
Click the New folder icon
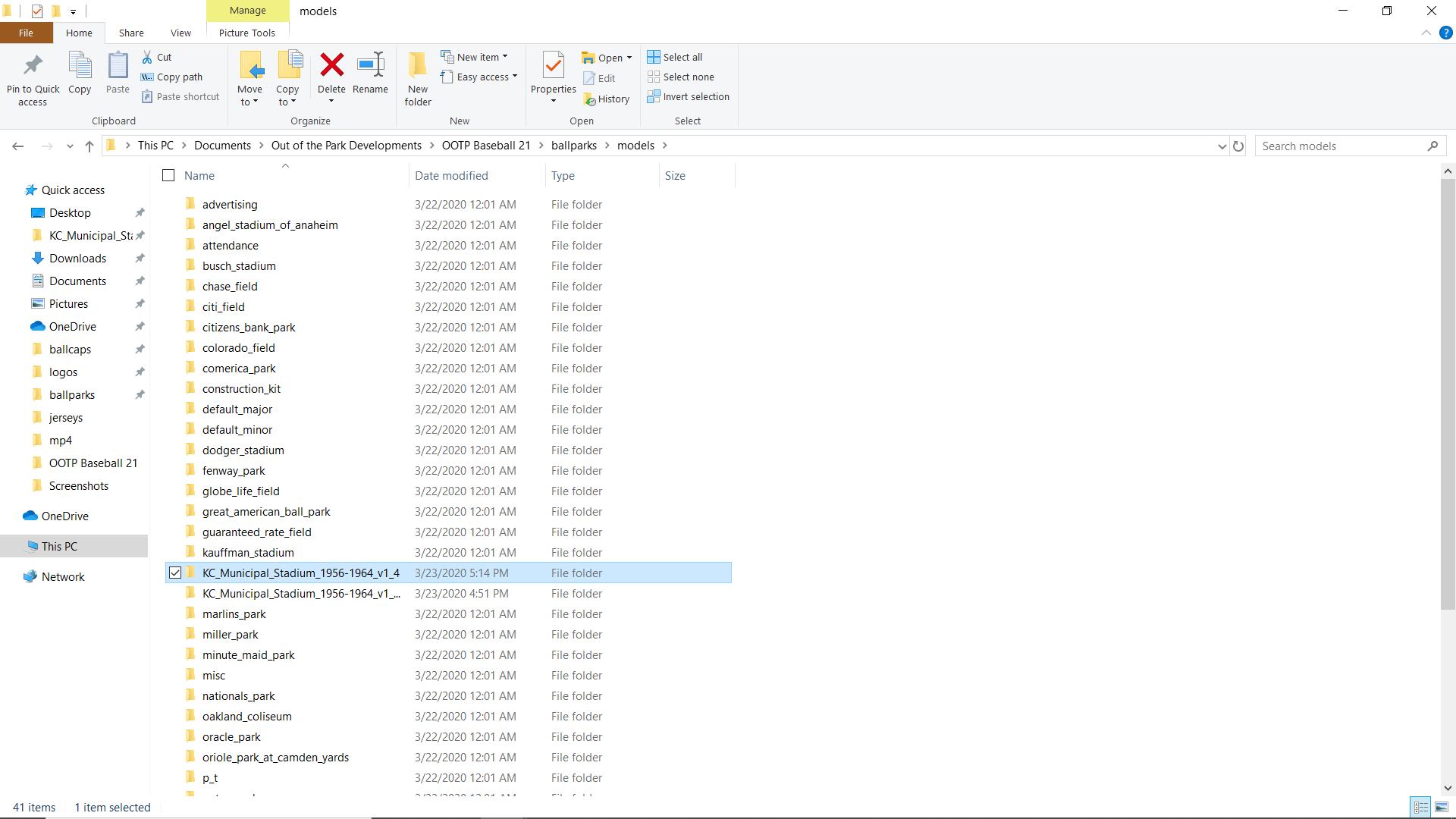418,67
